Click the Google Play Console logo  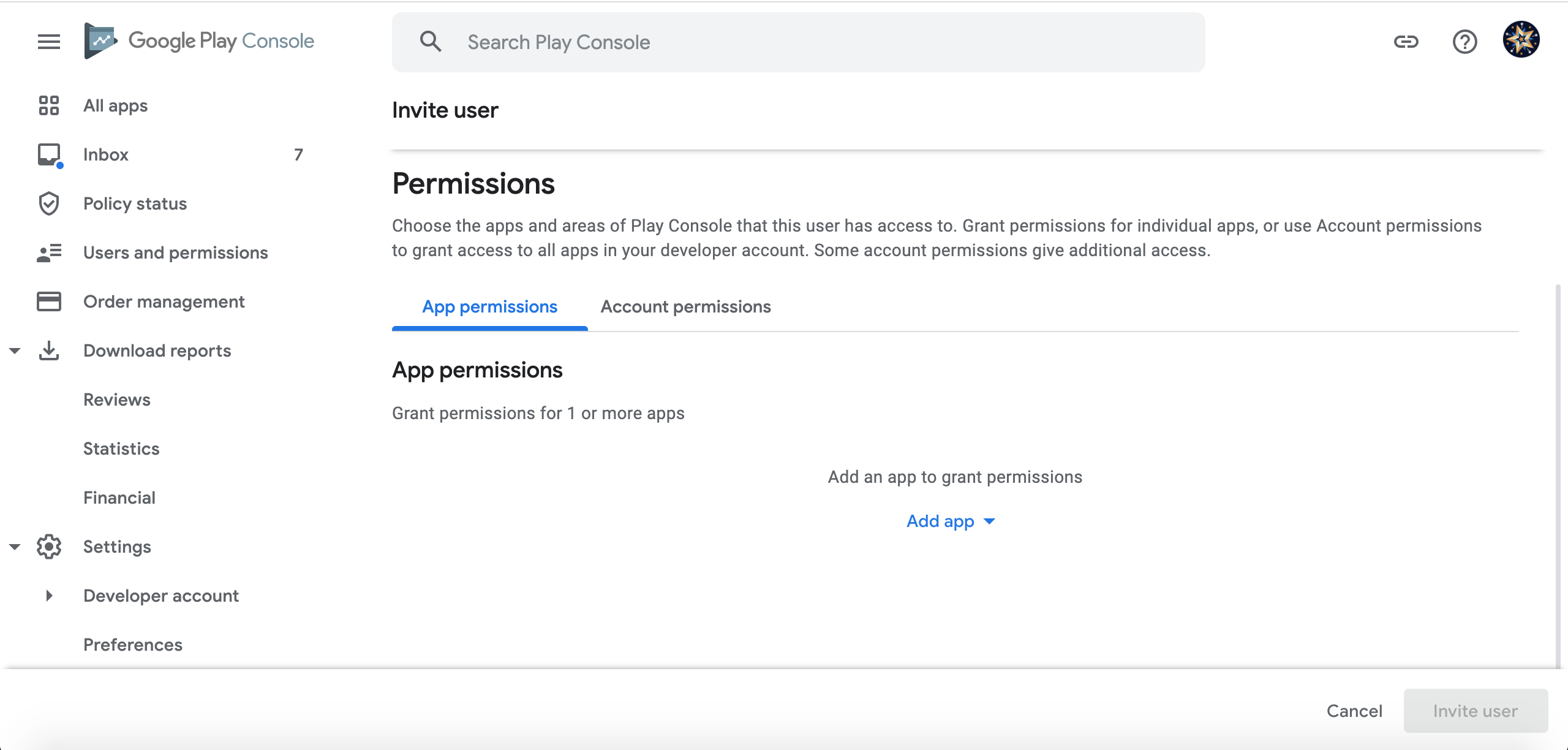tap(199, 41)
